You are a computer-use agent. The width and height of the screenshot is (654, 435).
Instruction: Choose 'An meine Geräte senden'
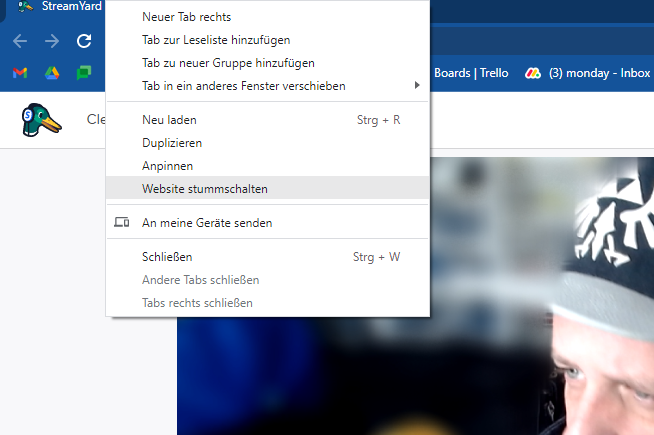coord(207,222)
